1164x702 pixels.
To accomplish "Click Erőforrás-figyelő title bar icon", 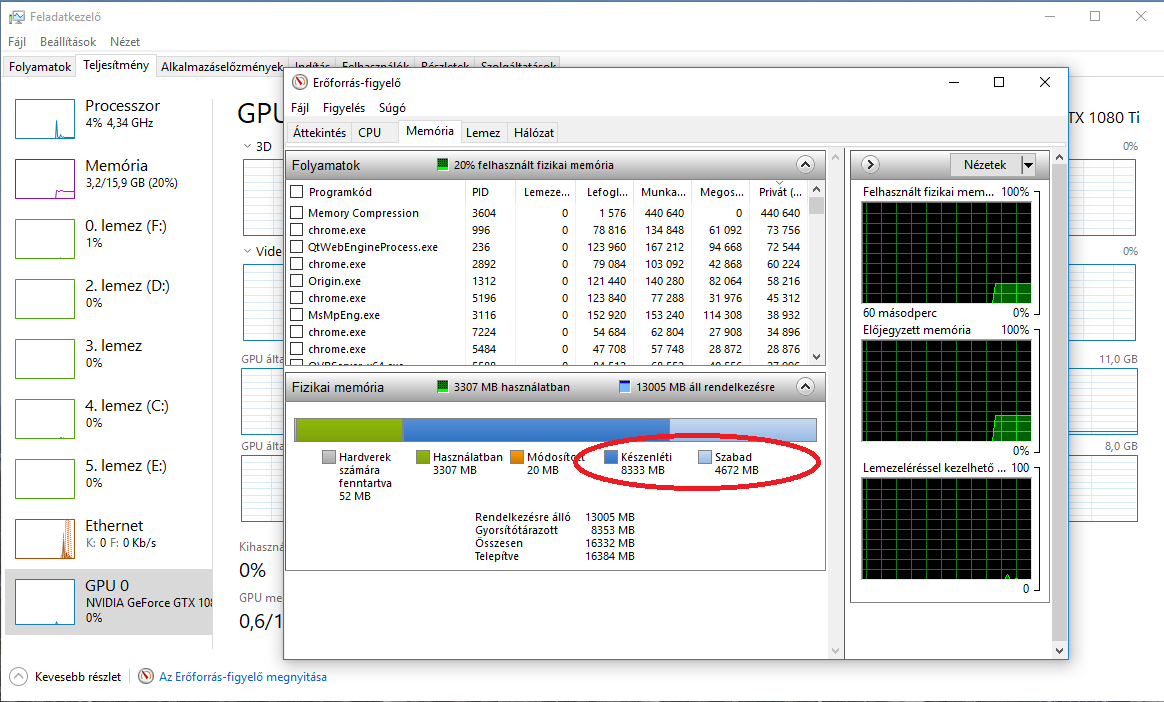I will [x=300, y=82].
